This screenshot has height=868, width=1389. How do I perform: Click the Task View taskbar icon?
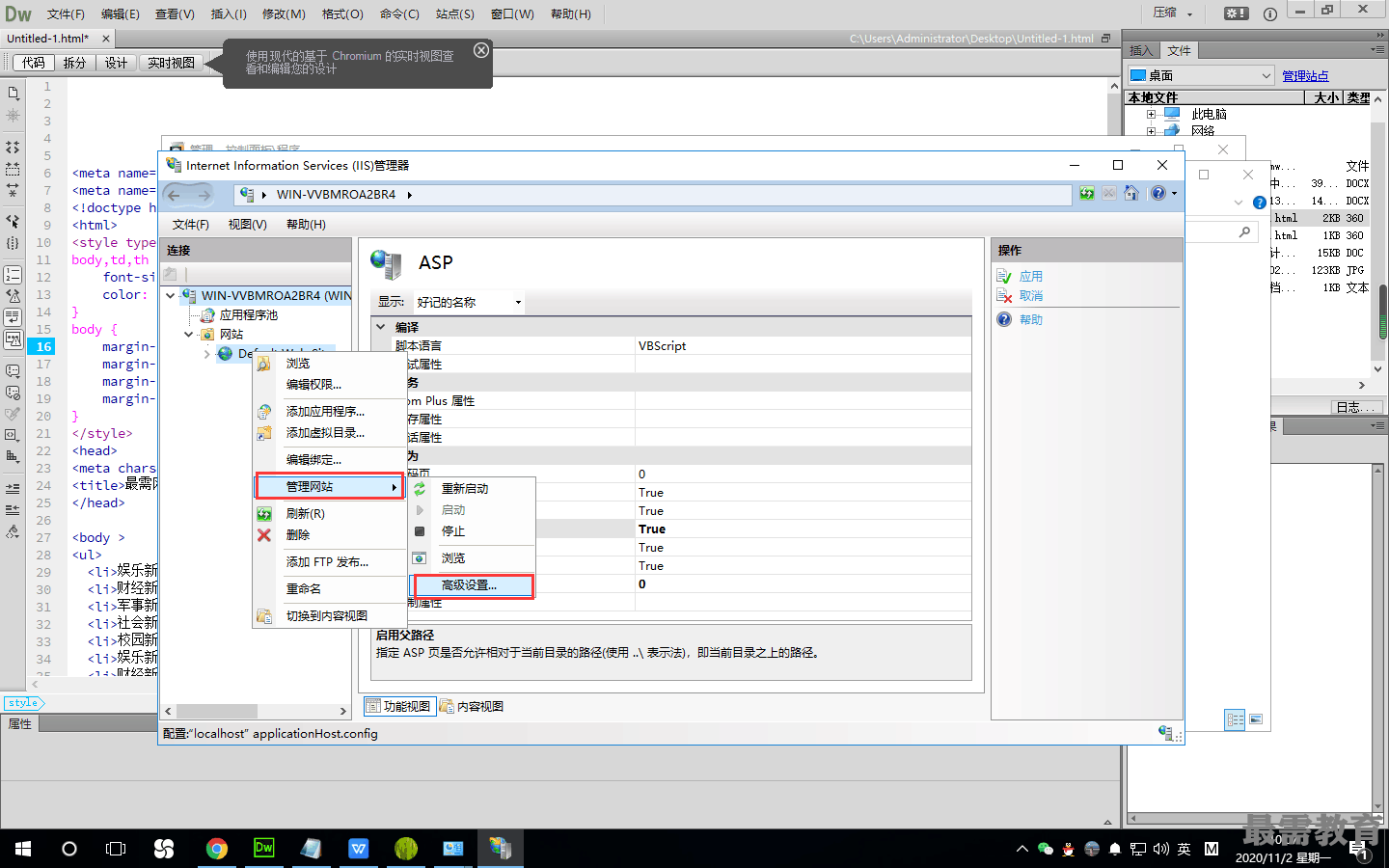(x=116, y=849)
